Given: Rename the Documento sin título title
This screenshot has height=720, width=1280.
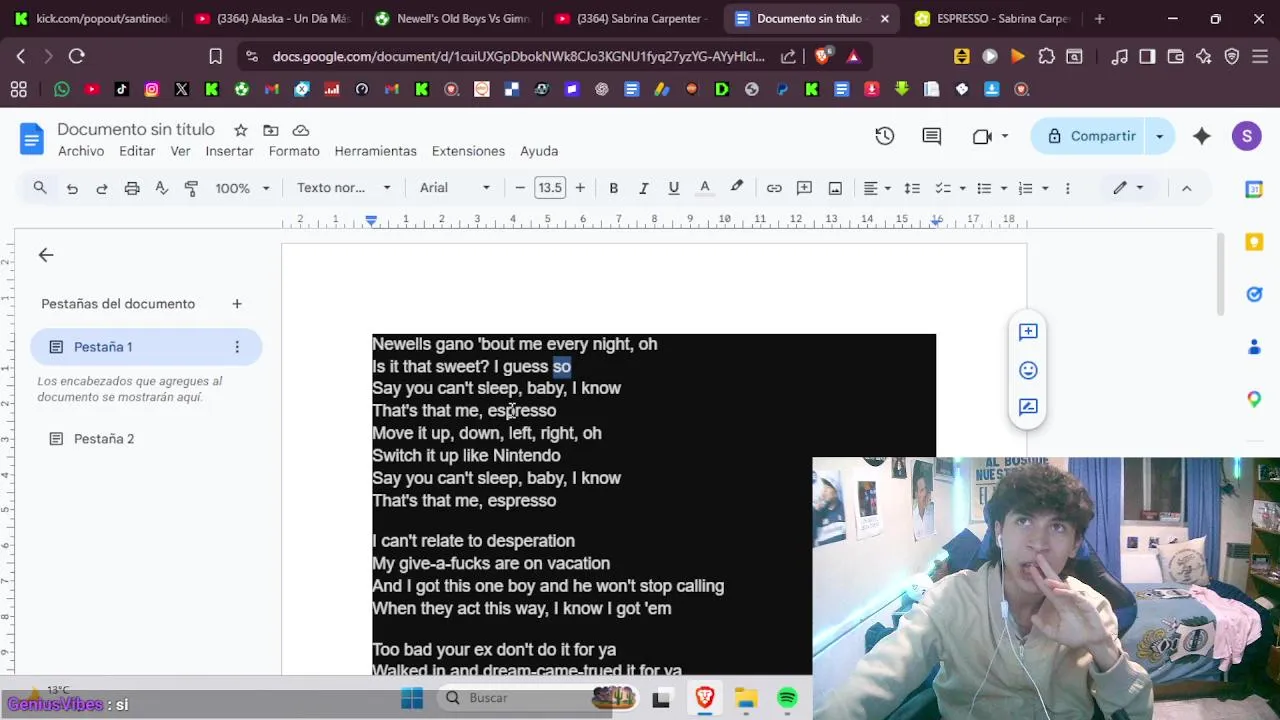Looking at the screenshot, I should (136, 129).
